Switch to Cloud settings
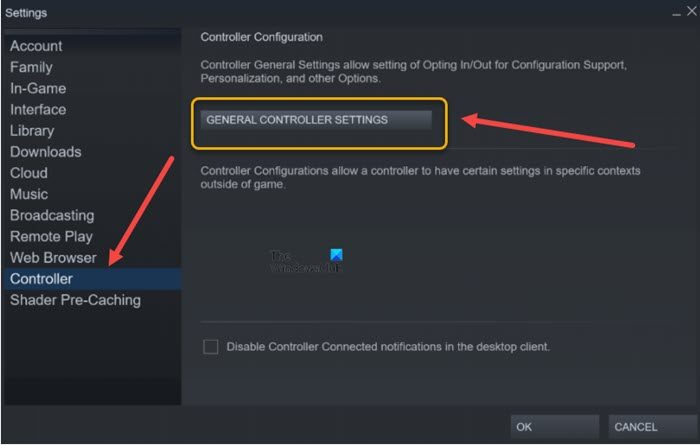The image size is (700, 445). click(29, 173)
